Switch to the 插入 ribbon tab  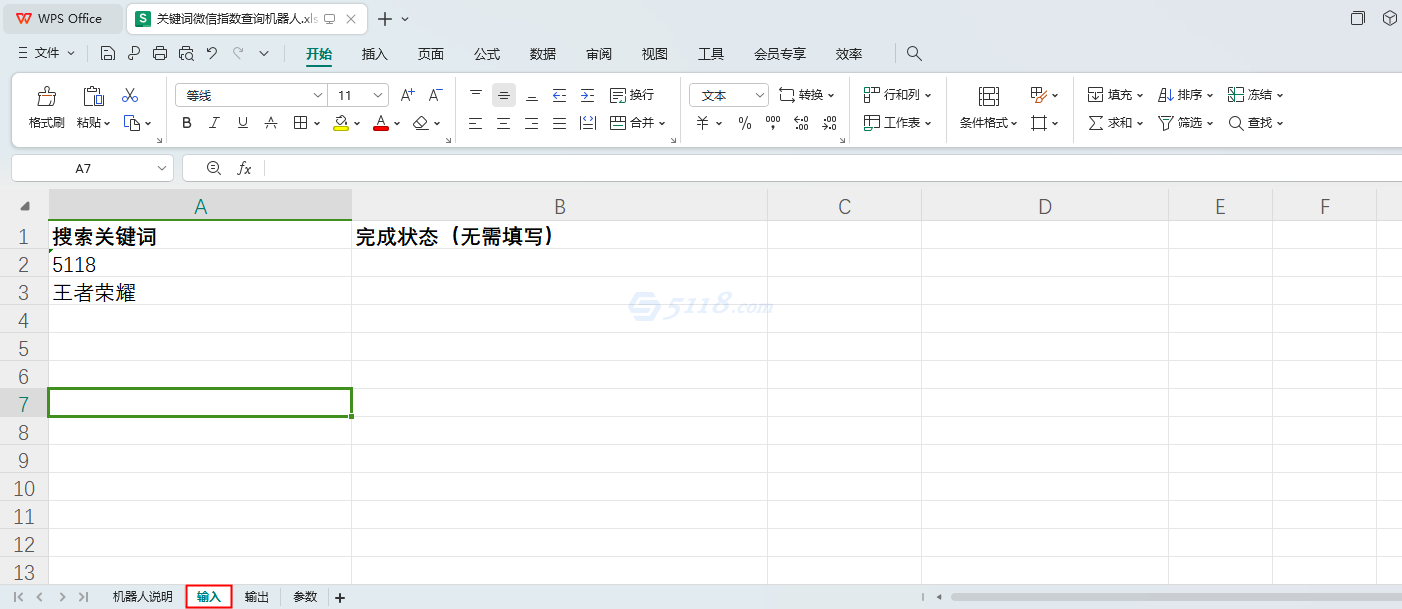click(x=375, y=54)
